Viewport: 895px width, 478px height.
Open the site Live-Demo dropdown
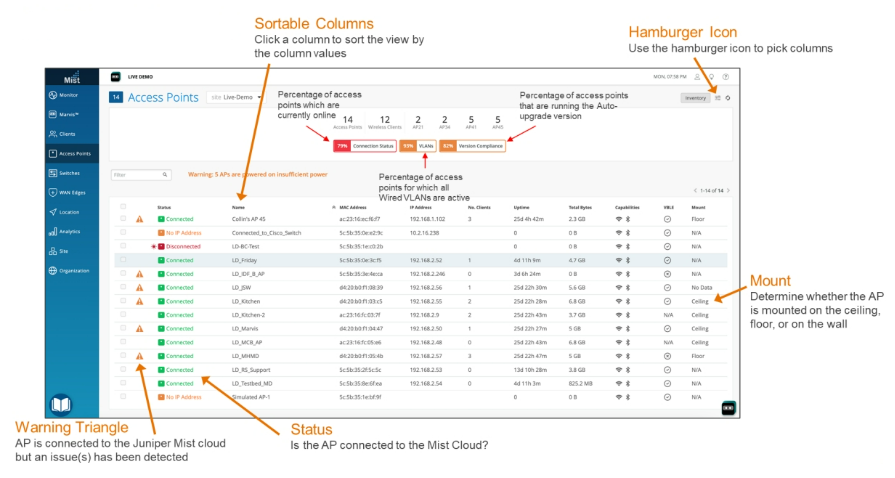click(x=236, y=97)
